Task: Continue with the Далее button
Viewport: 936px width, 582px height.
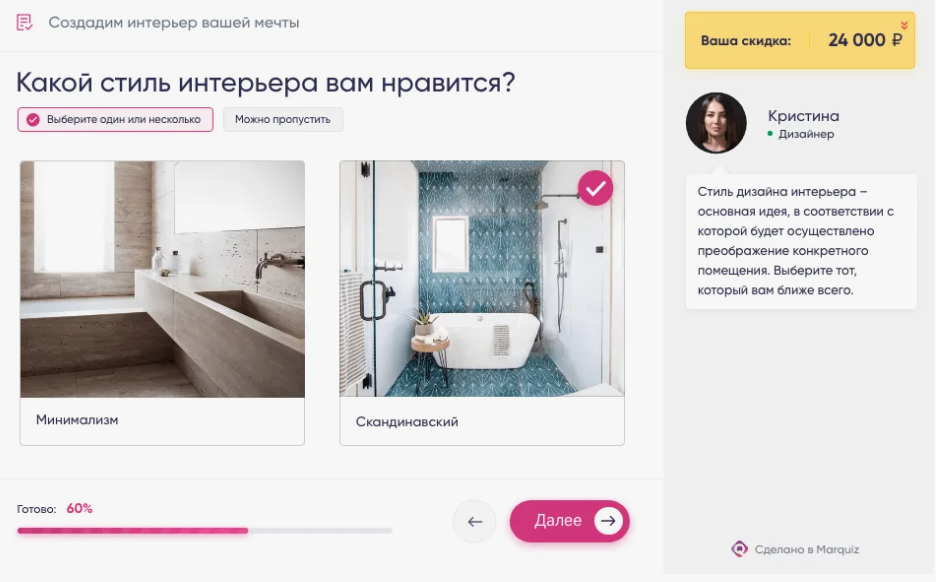Action: 569,521
